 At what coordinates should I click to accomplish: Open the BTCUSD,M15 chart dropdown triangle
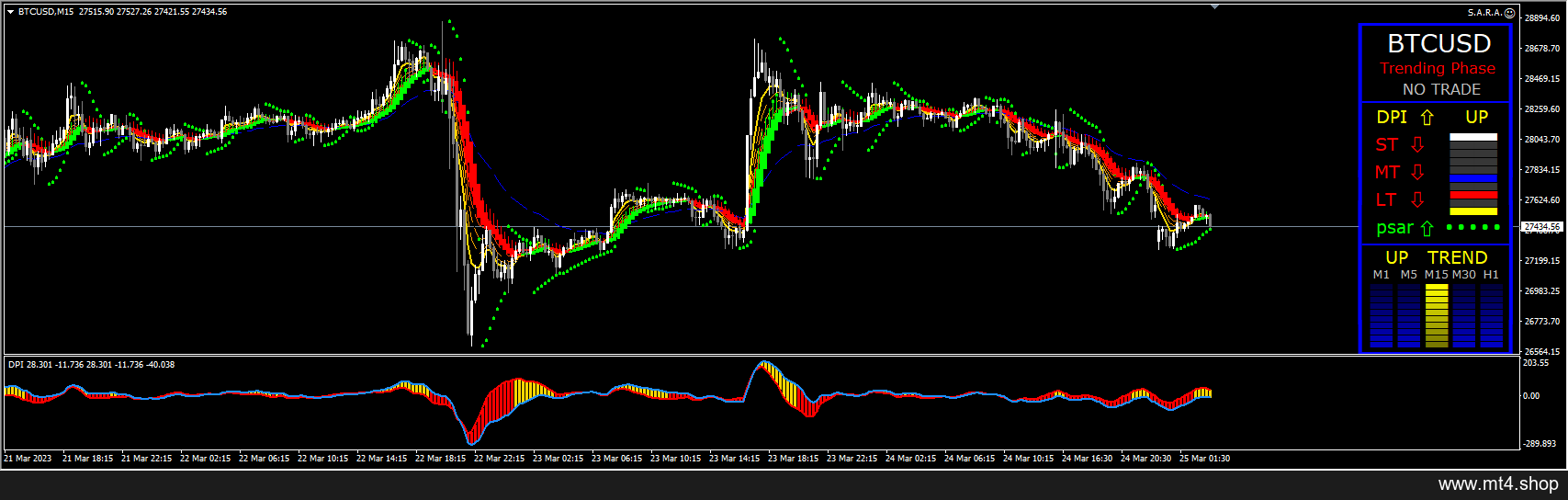click(10, 12)
